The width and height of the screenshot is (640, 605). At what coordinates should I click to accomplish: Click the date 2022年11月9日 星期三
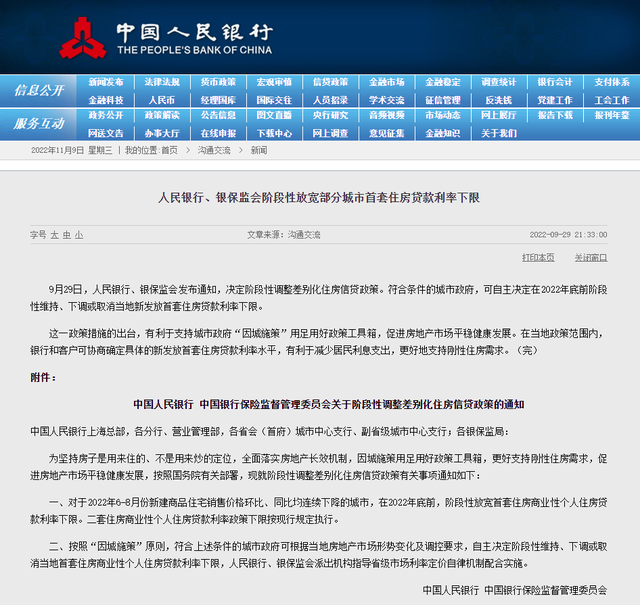(x=71, y=150)
